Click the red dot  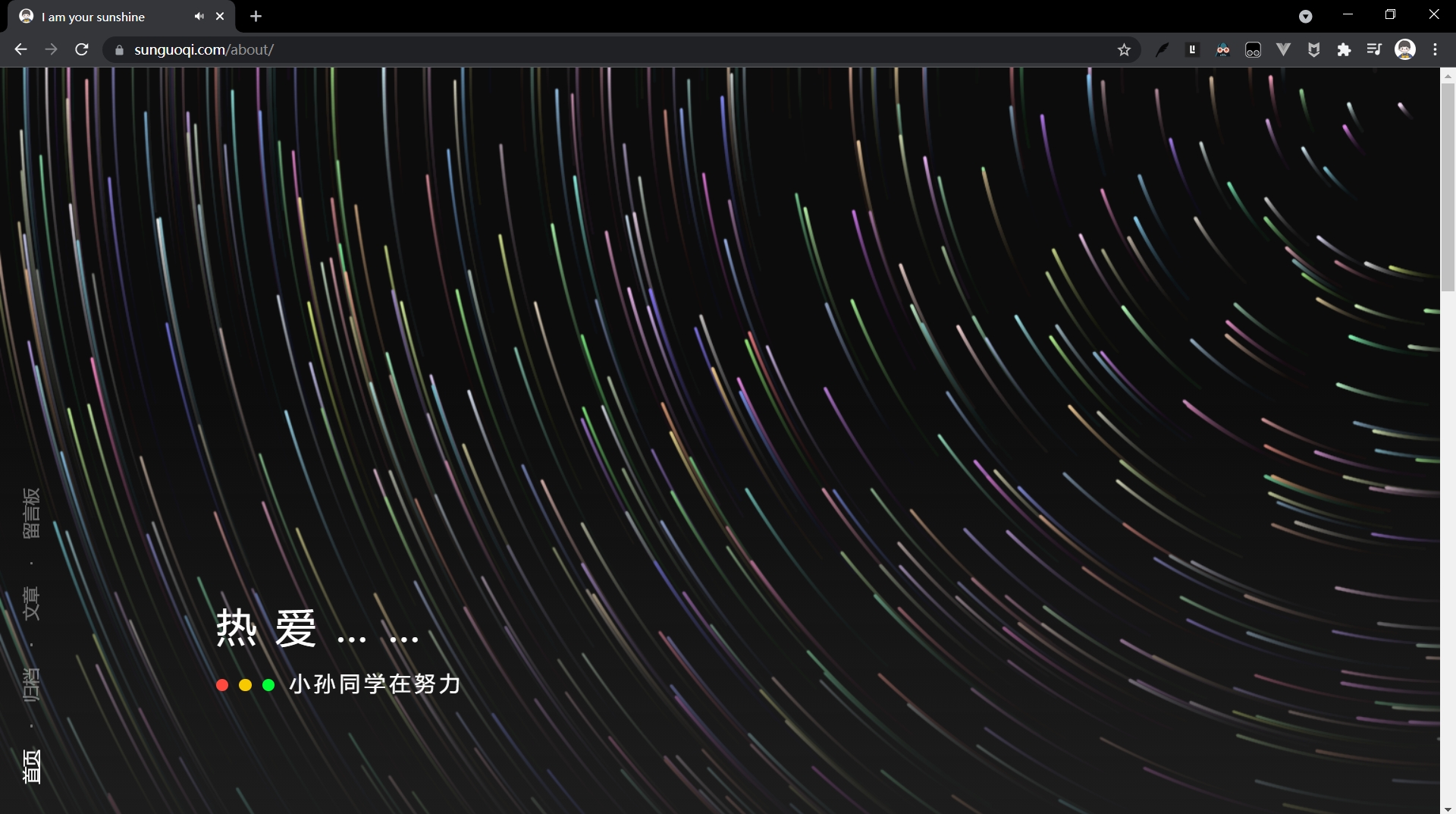222,685
